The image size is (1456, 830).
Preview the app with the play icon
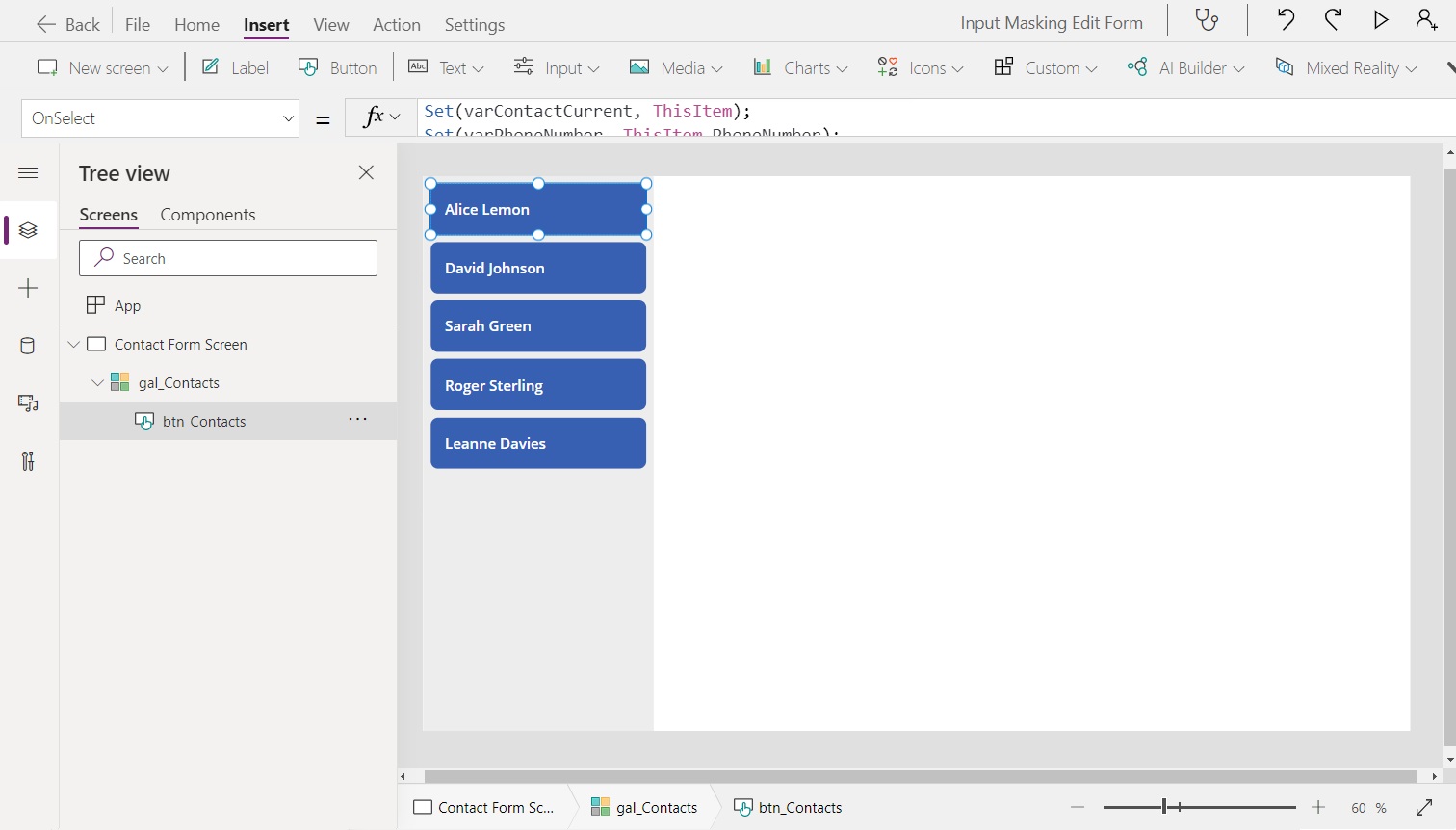(1382, 19)
